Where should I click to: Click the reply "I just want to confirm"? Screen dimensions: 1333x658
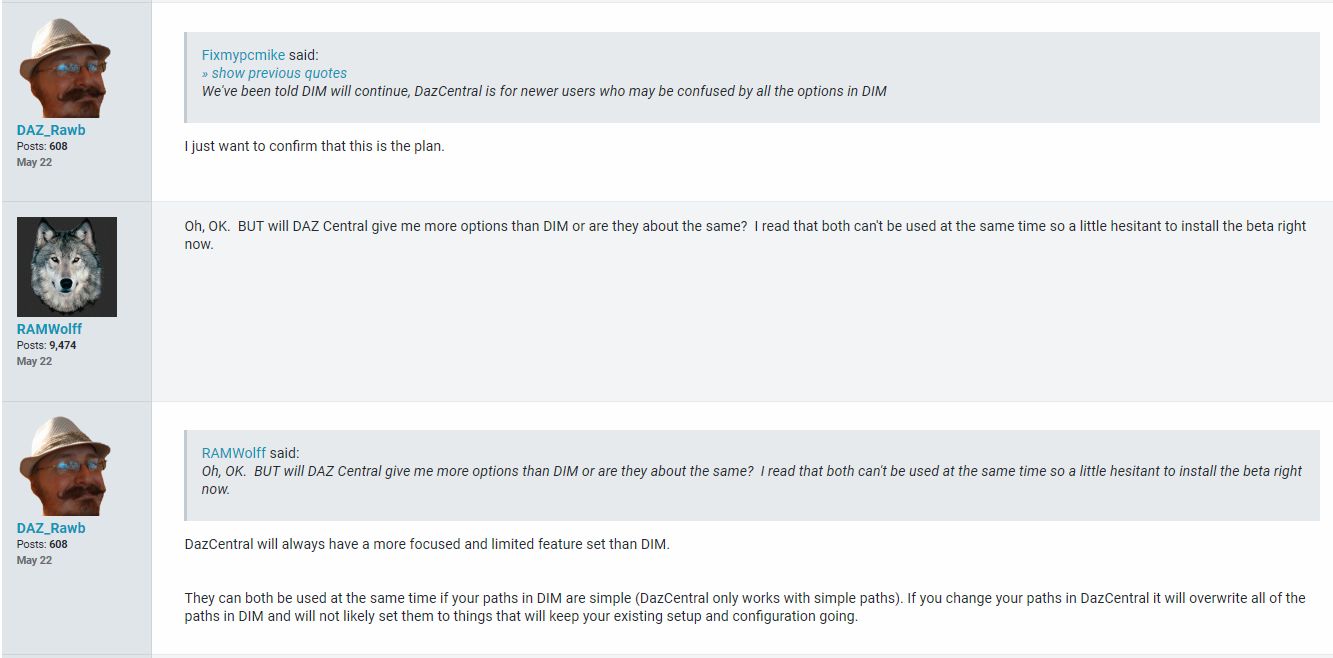314,146
